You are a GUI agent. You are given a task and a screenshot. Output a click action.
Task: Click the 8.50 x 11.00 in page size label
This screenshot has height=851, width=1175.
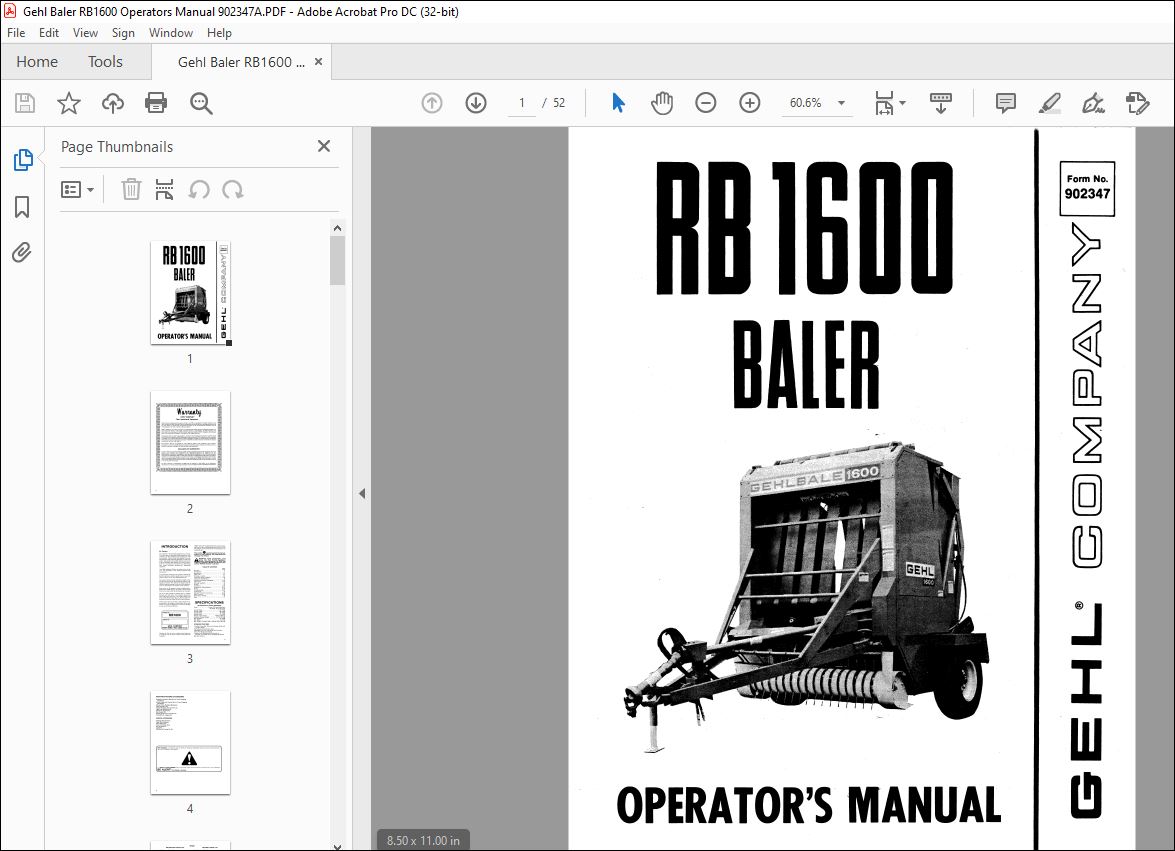click(423, 841)
